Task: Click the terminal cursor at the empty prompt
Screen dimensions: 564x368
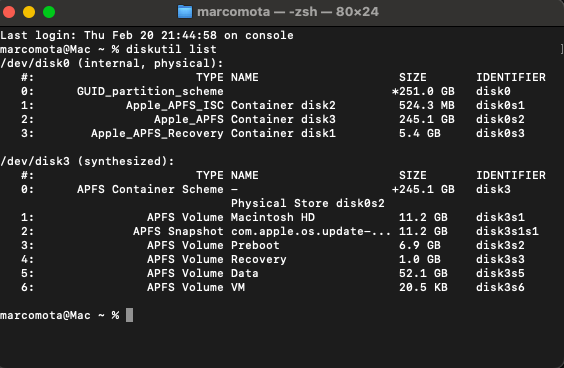Action: pyautogui.click(x=129, y=315)
